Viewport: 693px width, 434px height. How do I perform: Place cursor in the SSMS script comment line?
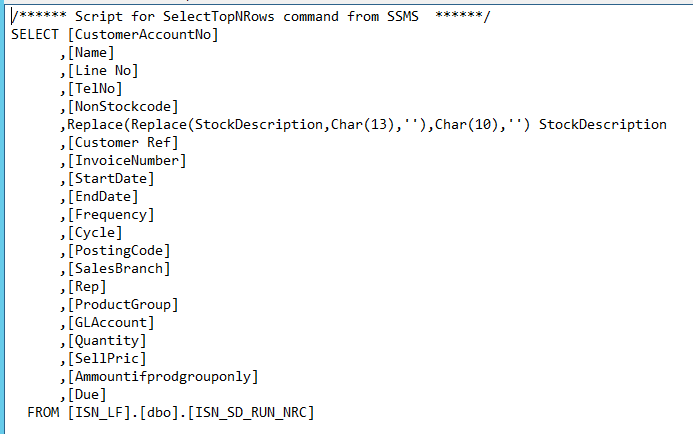click(x=251, y=16)
